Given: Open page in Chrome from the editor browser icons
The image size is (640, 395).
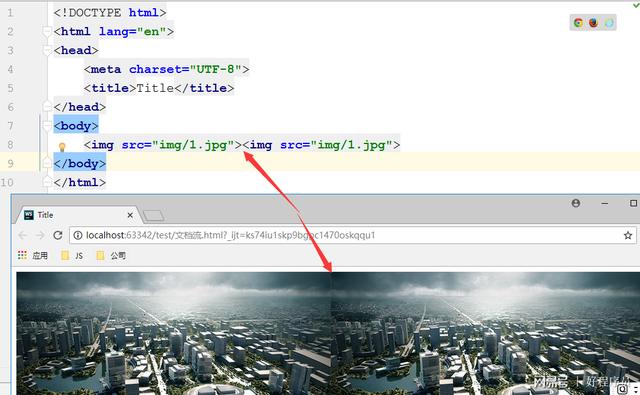Looking at the screenshot, I should point(578,22).
